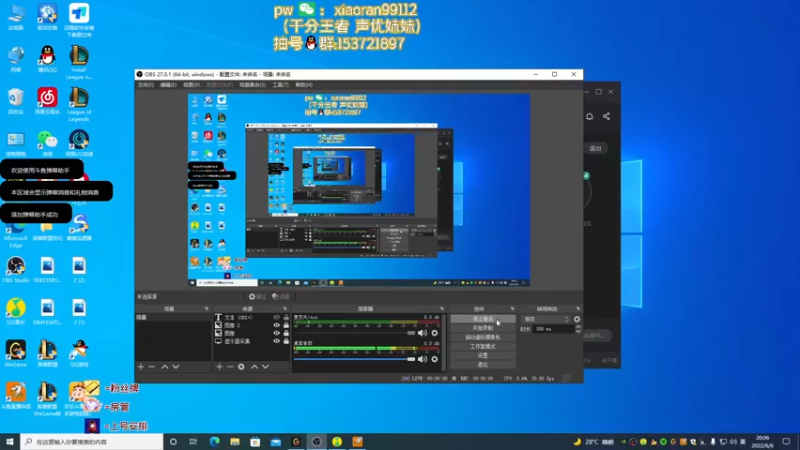Click the Windows Start button
Viewport: 800px width, 450px height.
tap(10, 442)
